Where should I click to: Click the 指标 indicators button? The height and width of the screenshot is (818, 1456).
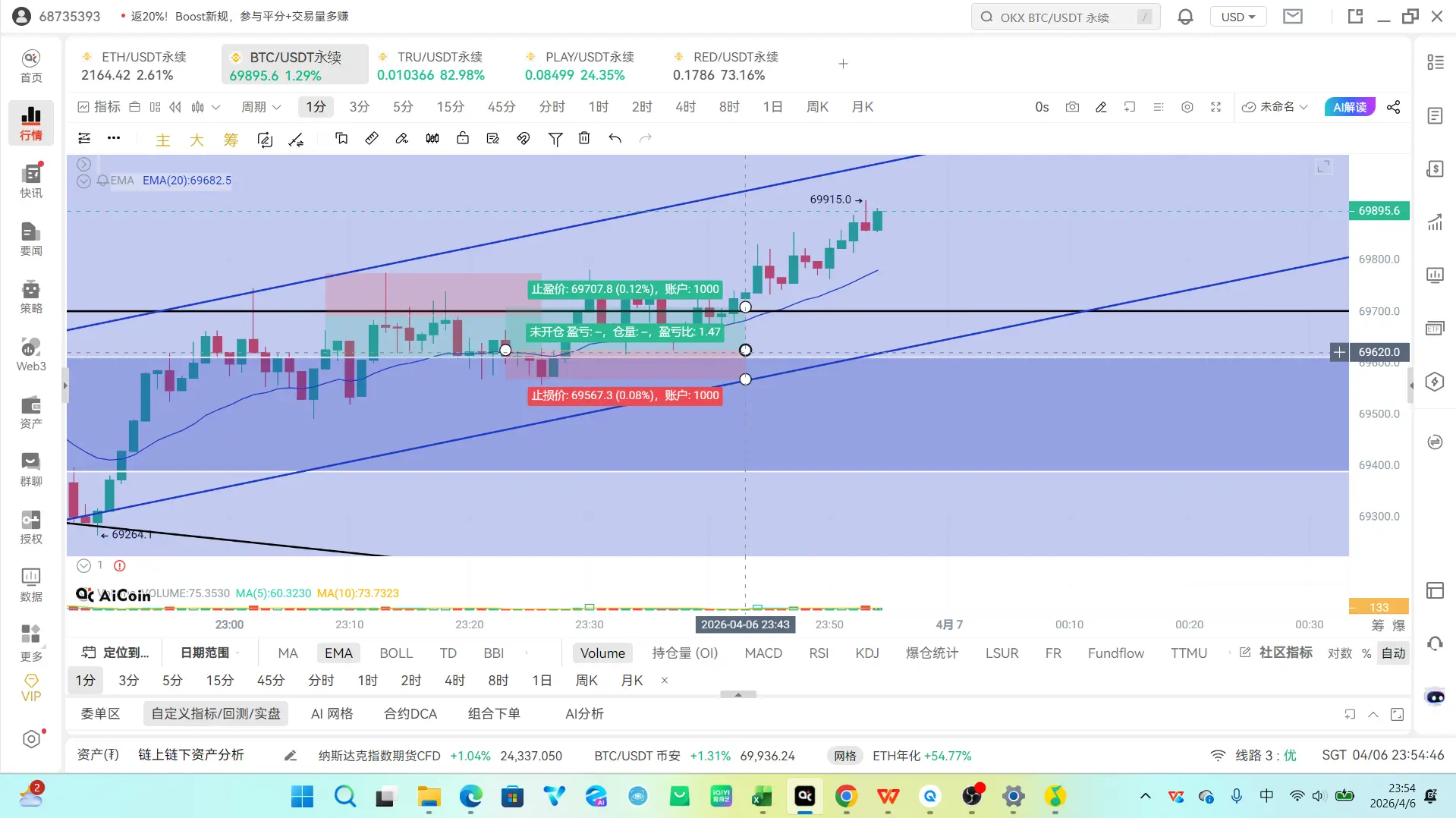pyautogui.click(x=99, y=107)
